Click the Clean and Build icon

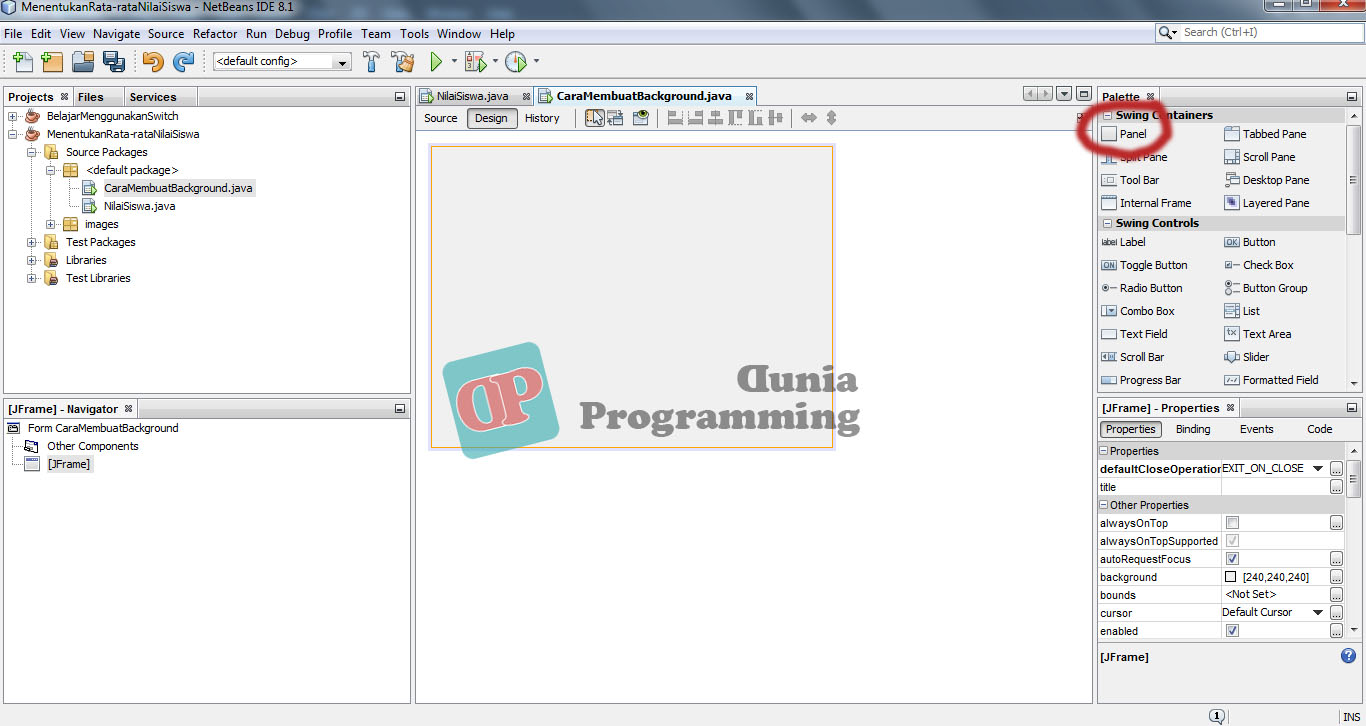(403, 62)
